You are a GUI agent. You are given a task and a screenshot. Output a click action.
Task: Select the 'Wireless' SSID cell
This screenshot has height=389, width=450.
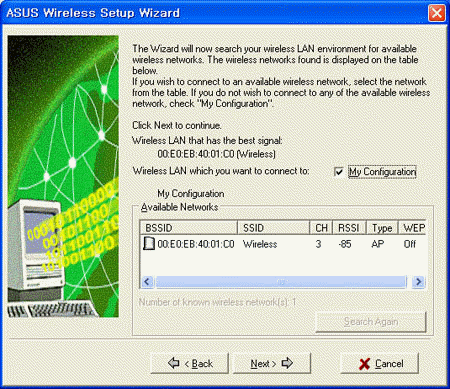click(x=260, y=244)
